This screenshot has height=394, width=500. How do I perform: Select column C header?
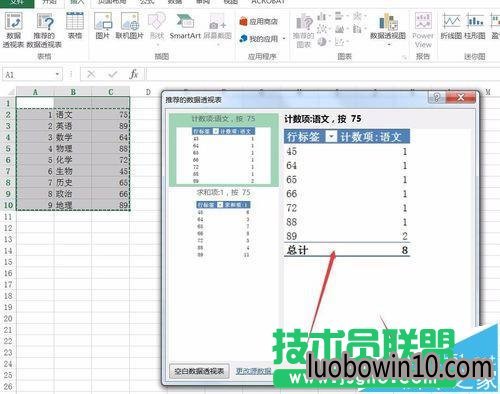[x=111, y=92]
